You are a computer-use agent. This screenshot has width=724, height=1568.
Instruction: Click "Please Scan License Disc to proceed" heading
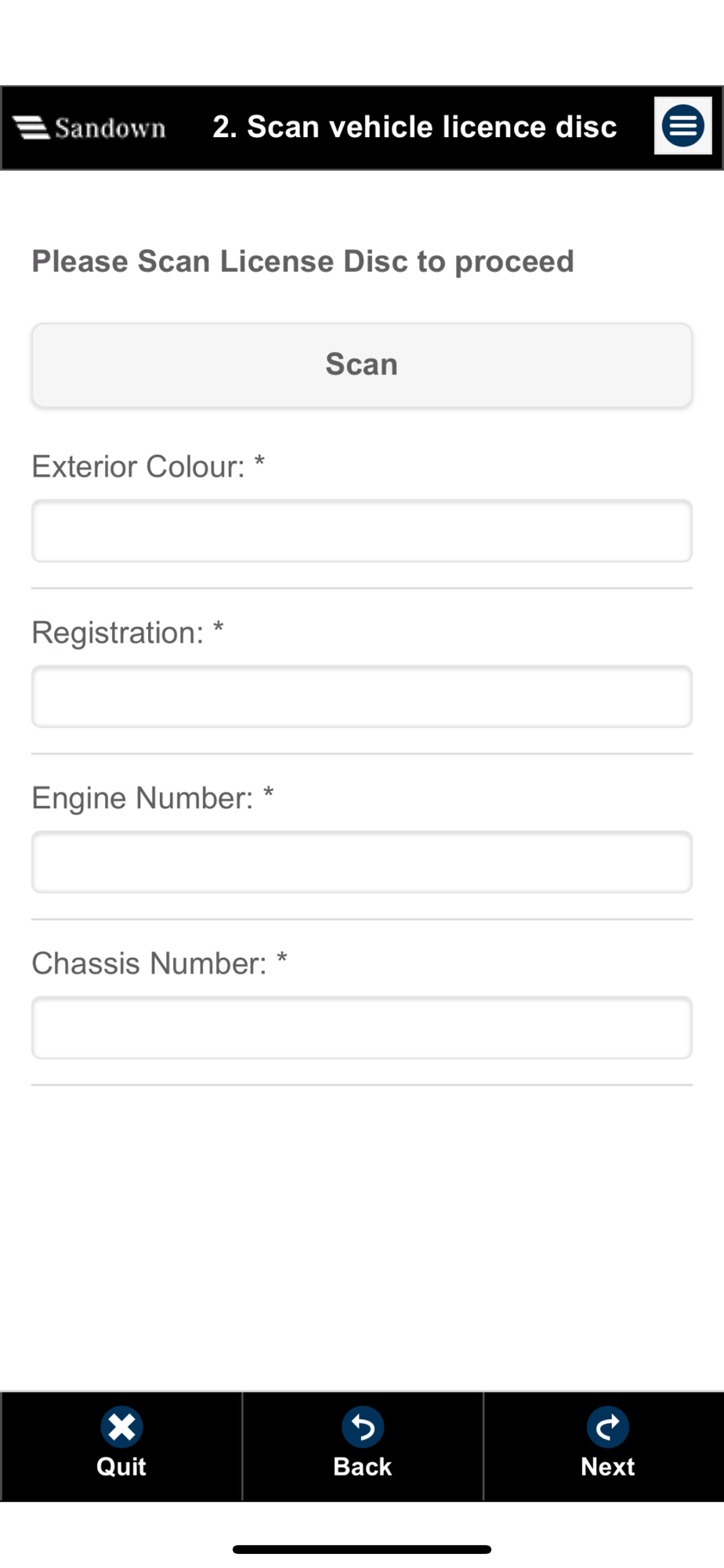[302, 262]
